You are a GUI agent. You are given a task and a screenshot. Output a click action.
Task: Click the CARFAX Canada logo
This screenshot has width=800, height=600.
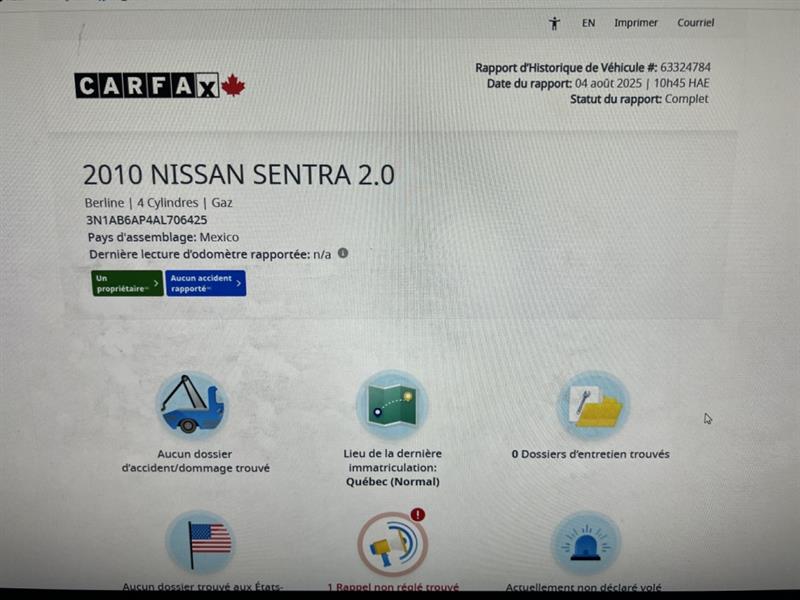click(160, 85)
